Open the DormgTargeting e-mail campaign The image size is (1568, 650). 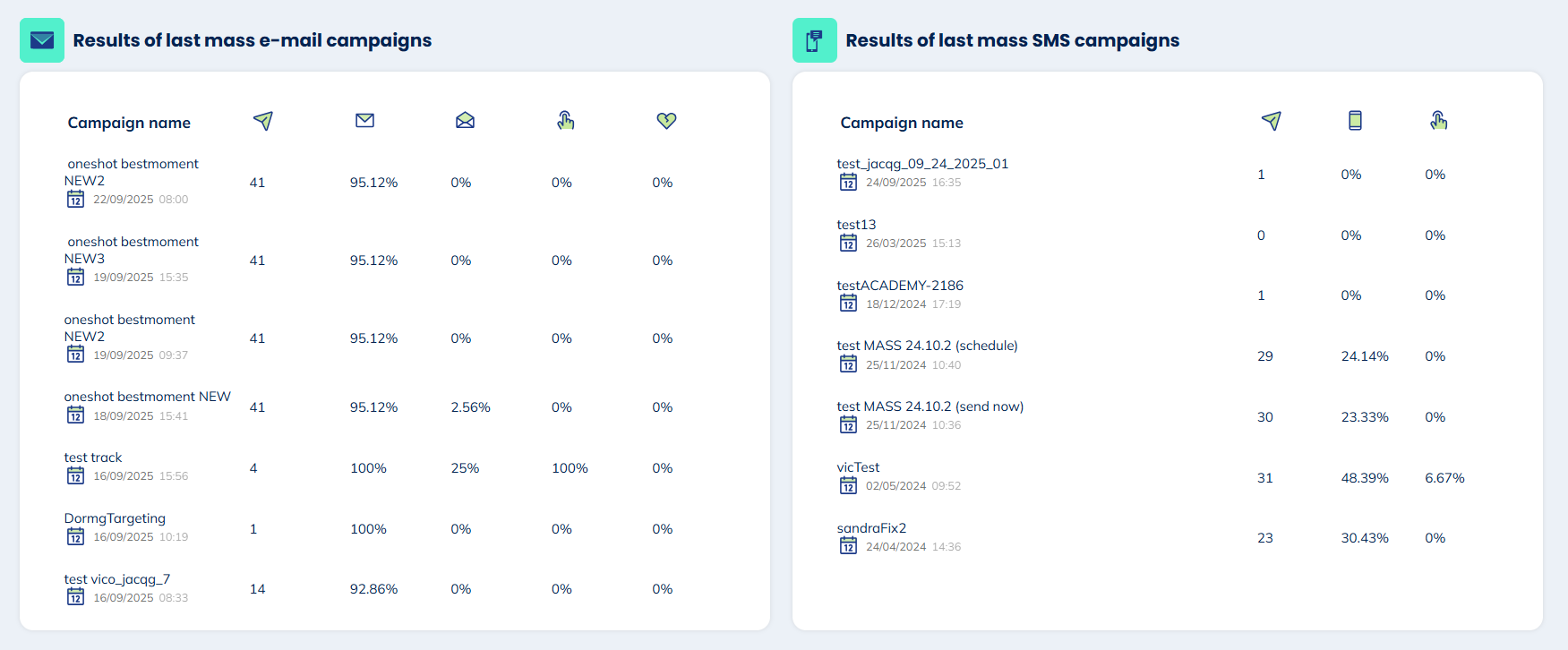click(115, 518)
